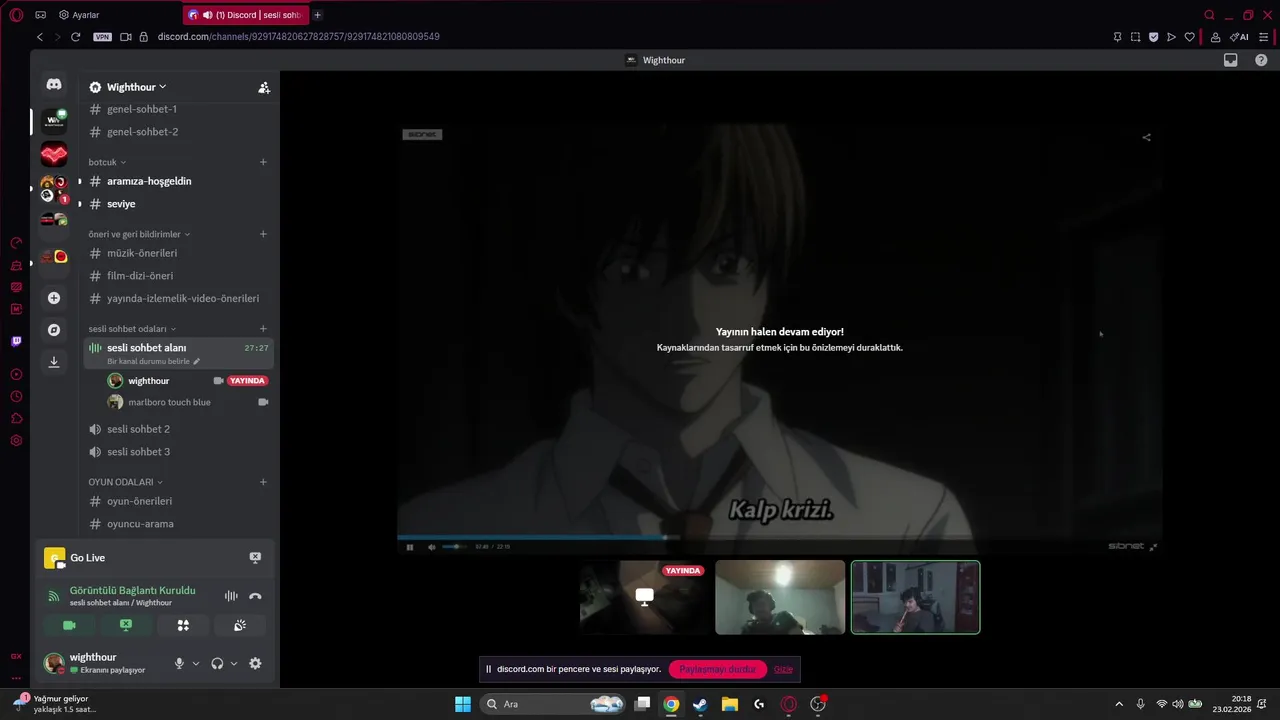Open the Discord inbox icon
This screenshot has height=720, width=1280.
click(1231, 60)
